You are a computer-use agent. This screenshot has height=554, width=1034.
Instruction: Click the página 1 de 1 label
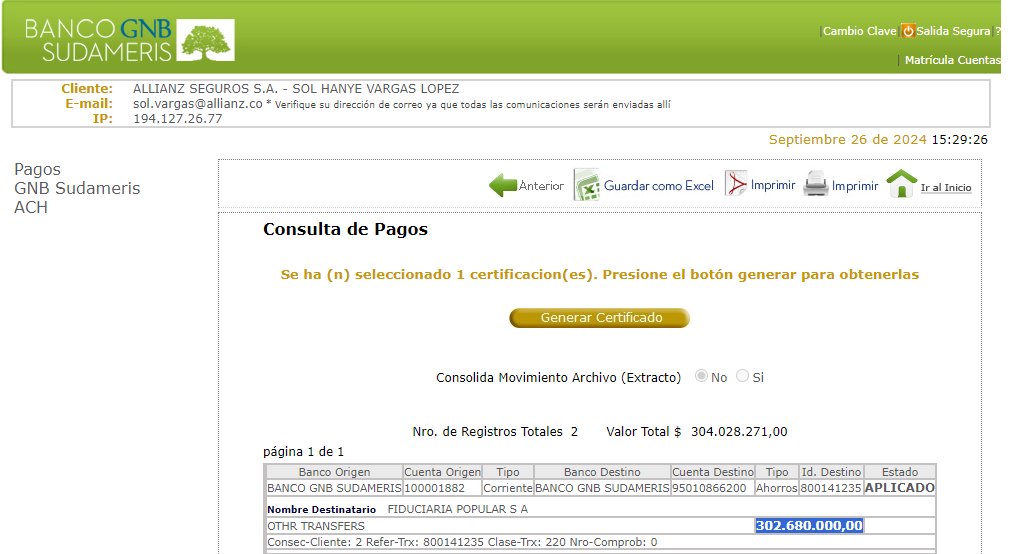tap(303, 452)
